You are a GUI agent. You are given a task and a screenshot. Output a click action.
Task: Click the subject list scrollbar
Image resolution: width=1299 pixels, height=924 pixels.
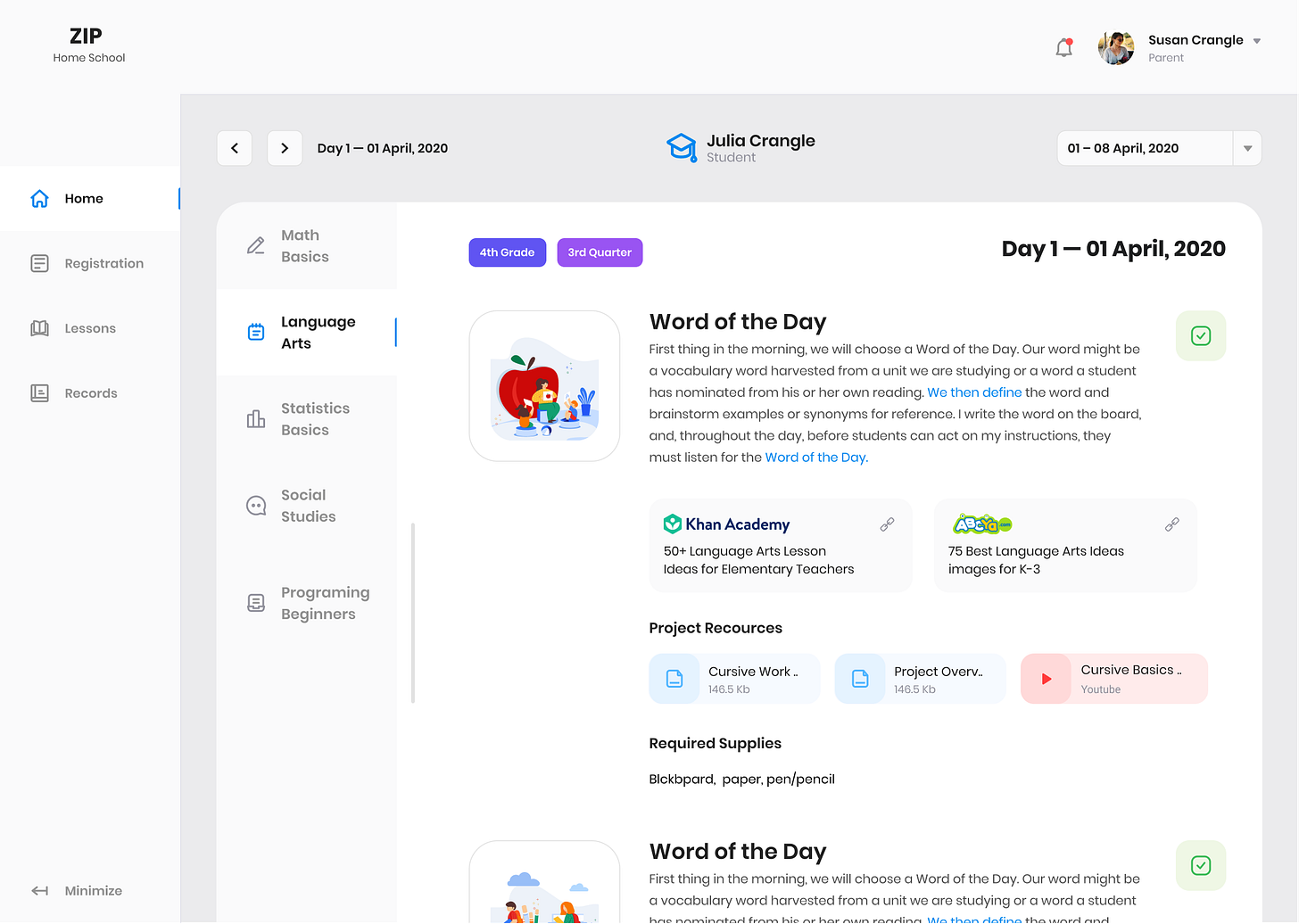coord(412,614)
